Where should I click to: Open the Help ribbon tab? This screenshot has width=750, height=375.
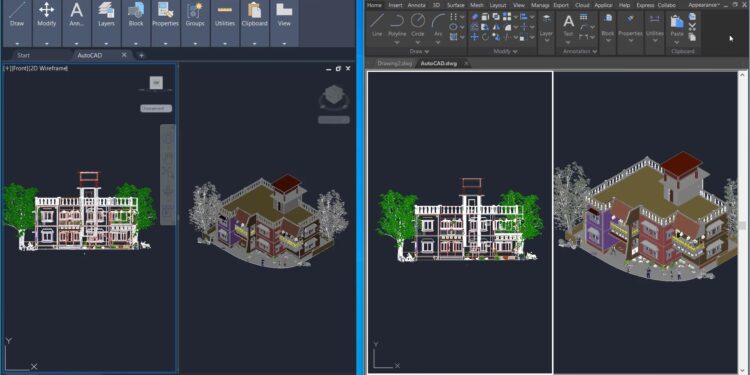[x=624, y=5]
